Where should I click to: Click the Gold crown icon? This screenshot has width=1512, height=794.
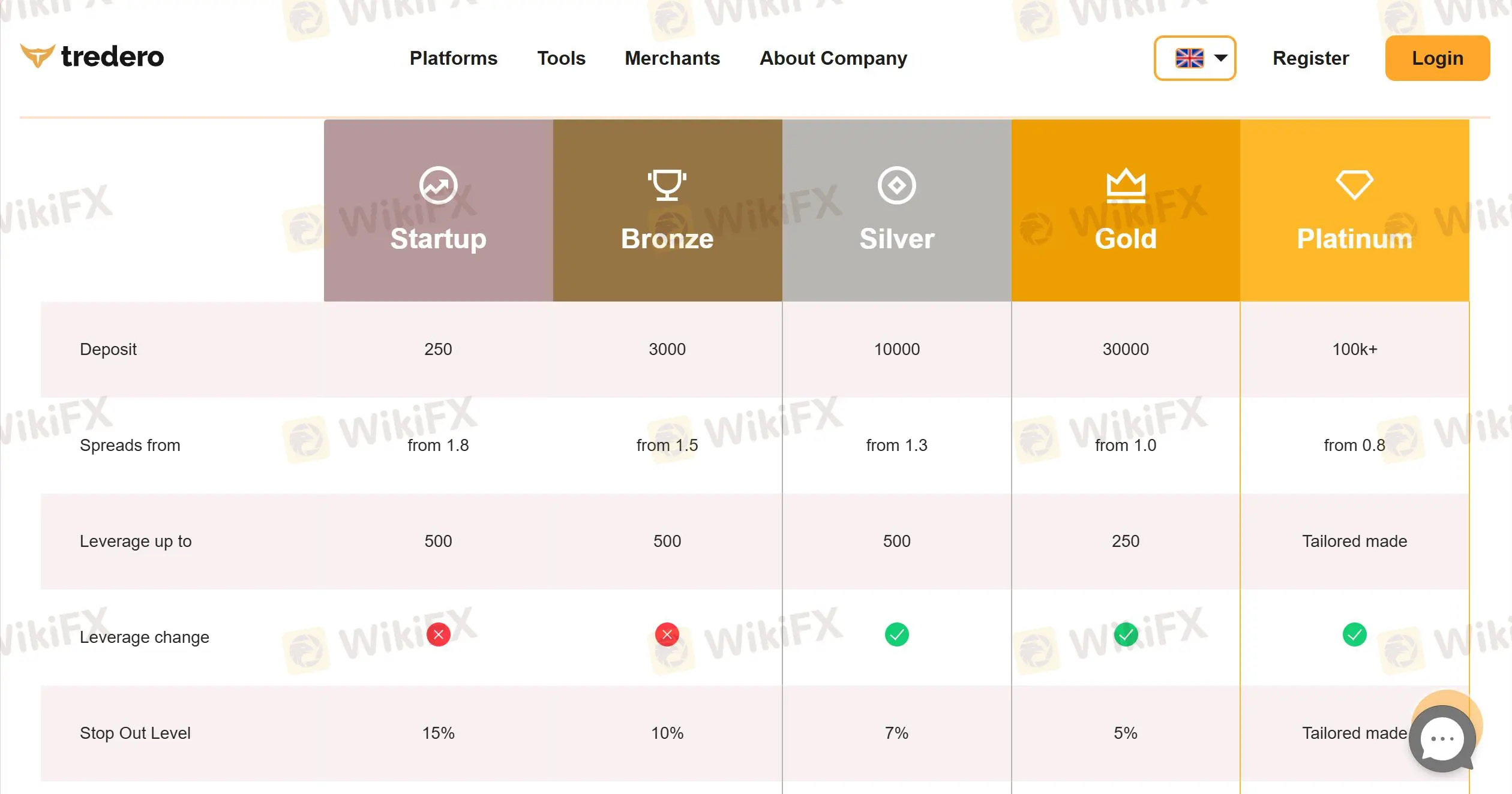pyautogui.click(x=1126, y=185)
